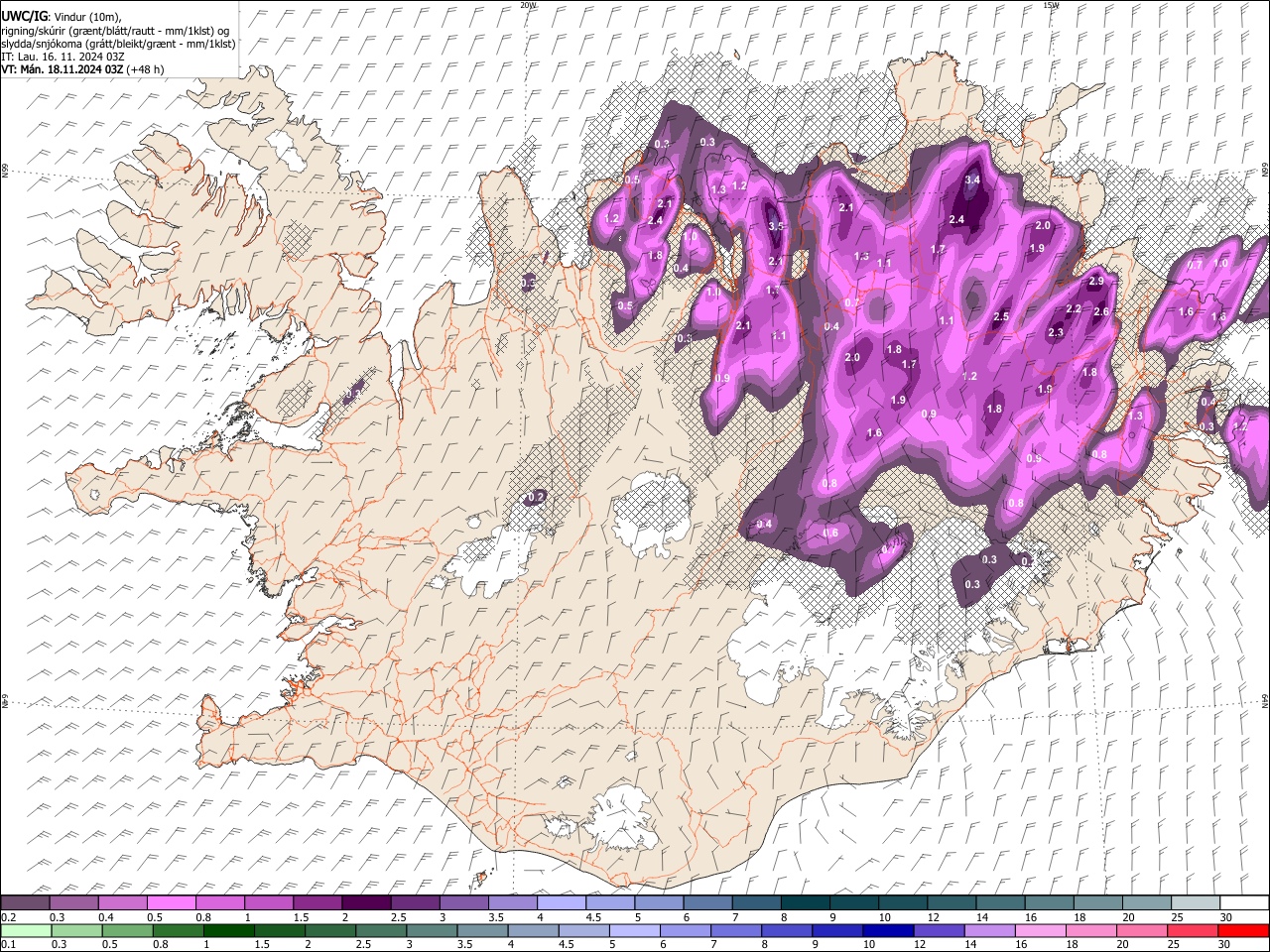Screen dimensions: 1270x952
Task: Click the rain legend swatch starting at 2.5
Action: coord(381,930)
